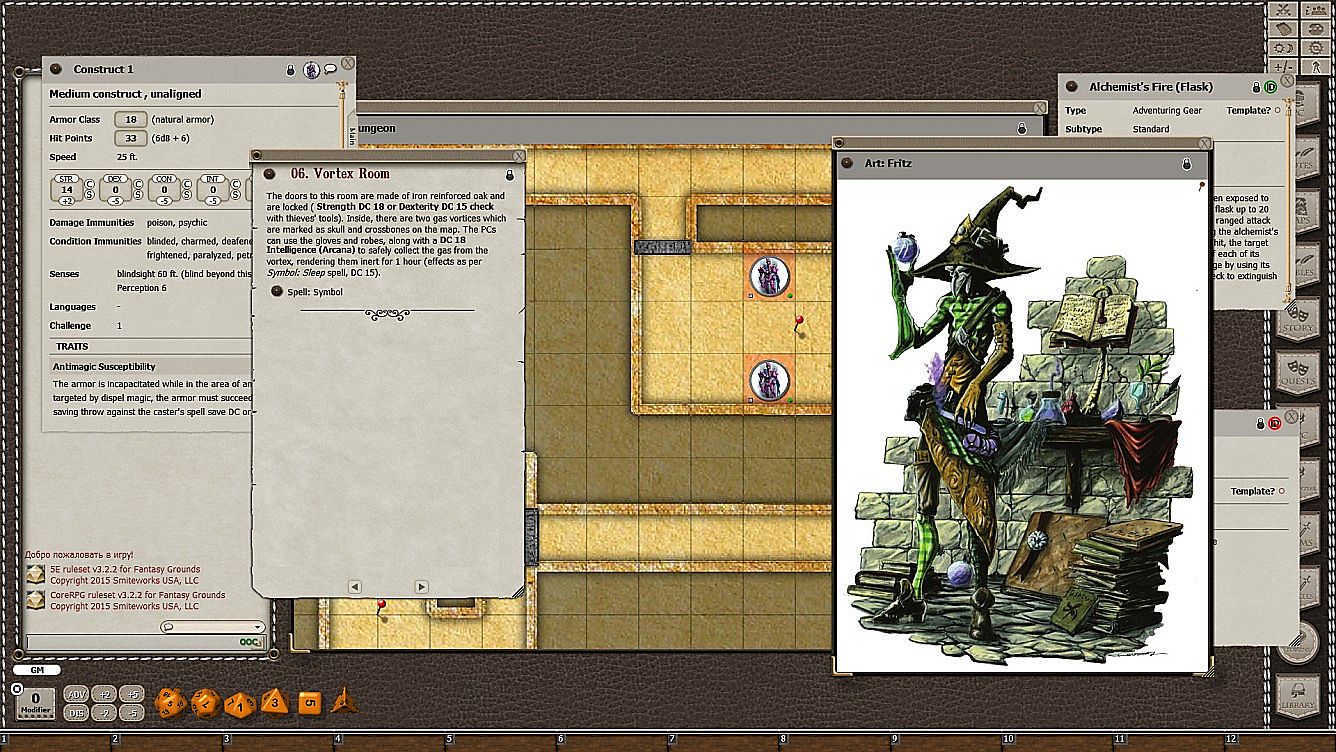Select the upper construct token on map
Screen dimensions: 1336x752
click(769, 277)
